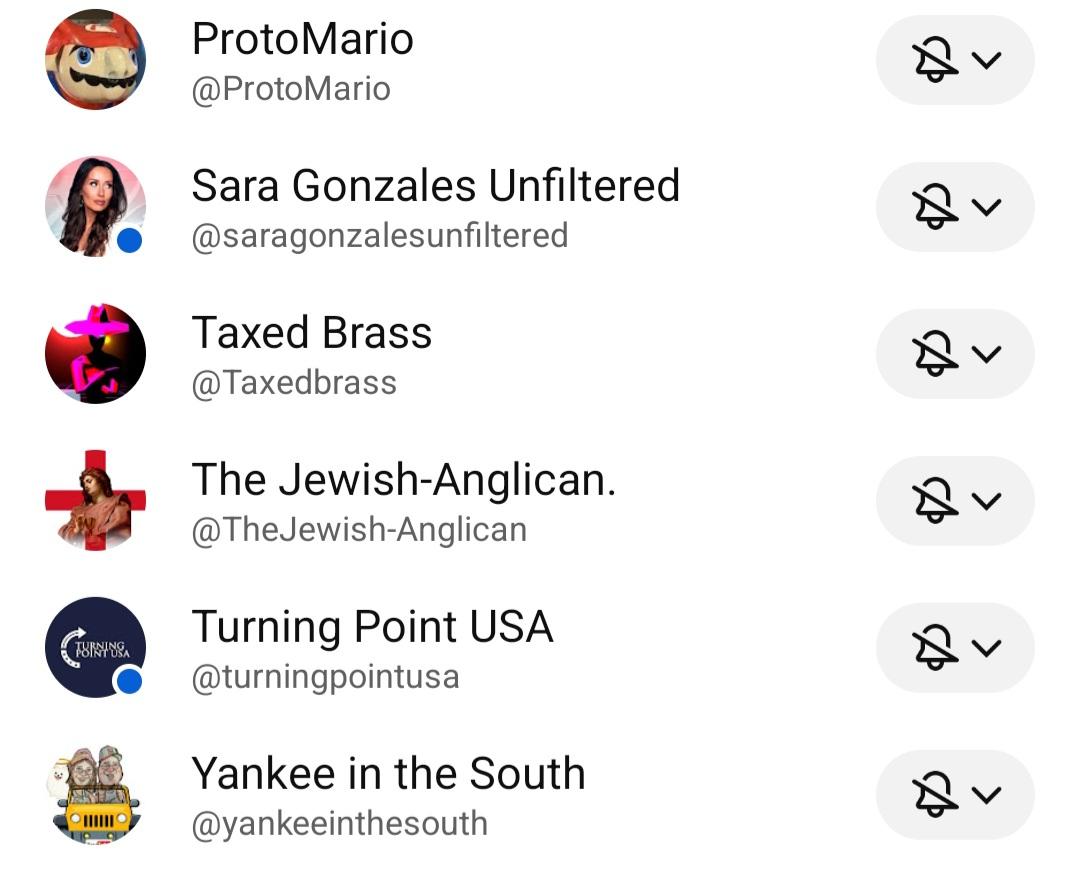Select the @turningpointusa handle text
The height and width of the screenshot is (875, 1080).
[x=325, y=677]
